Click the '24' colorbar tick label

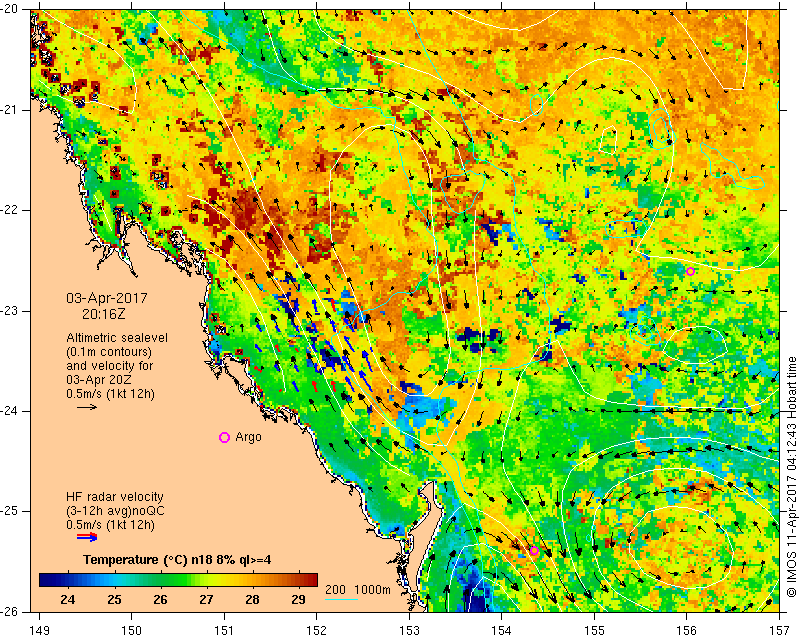click(68, 600)
